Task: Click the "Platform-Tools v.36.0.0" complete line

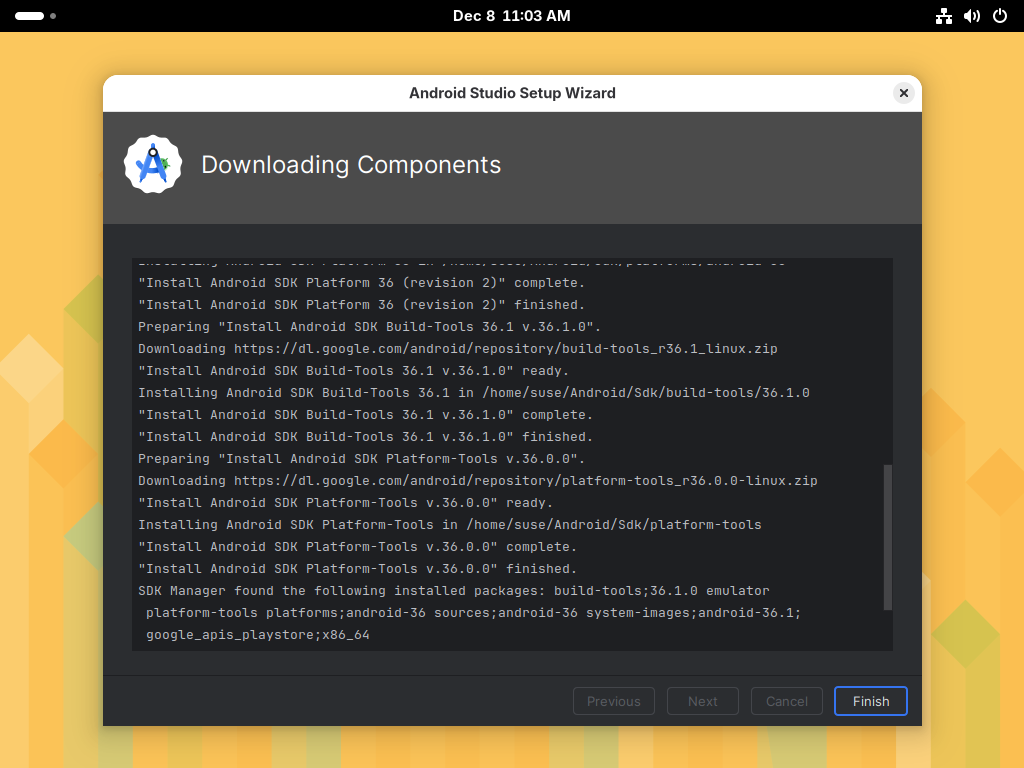Action: click(x=357, y=547)
